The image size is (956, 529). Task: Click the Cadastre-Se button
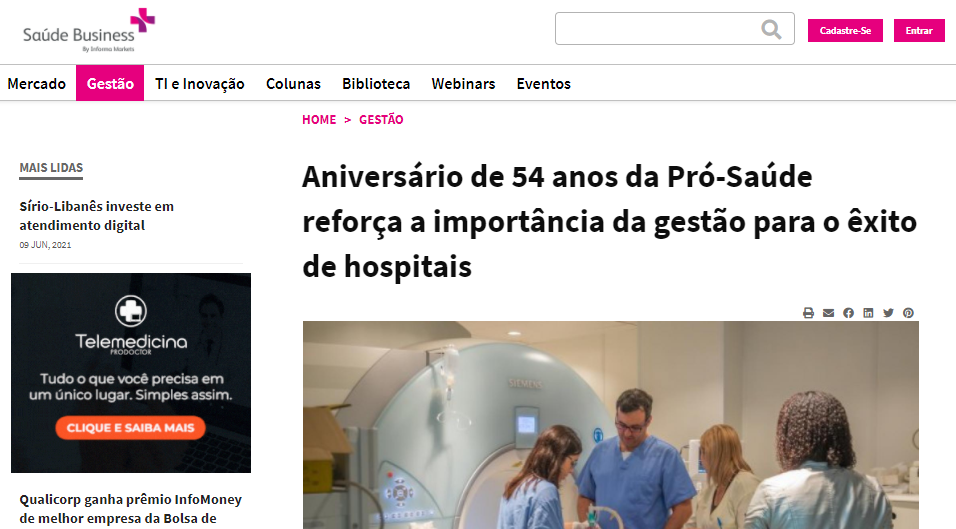pos(845,30)
